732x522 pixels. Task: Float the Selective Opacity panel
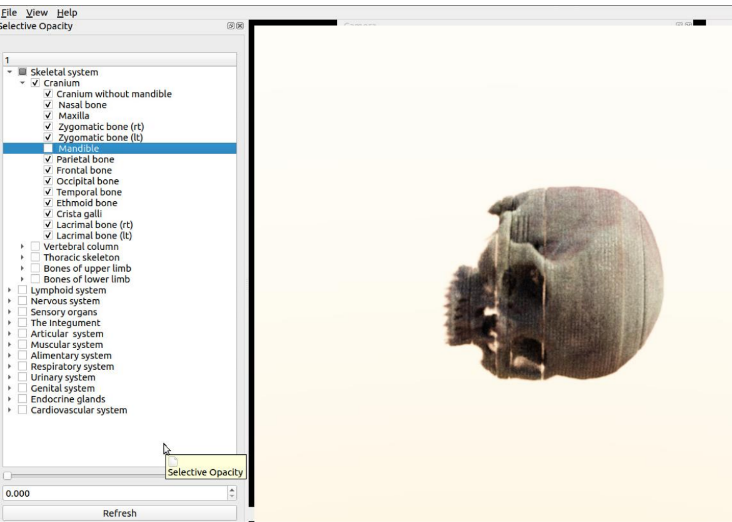coord(231,25)
